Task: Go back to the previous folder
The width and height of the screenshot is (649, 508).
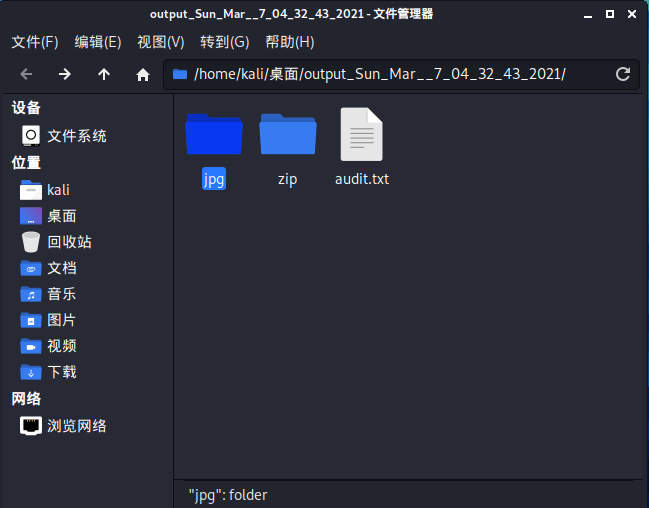Action: coord(26,74)
